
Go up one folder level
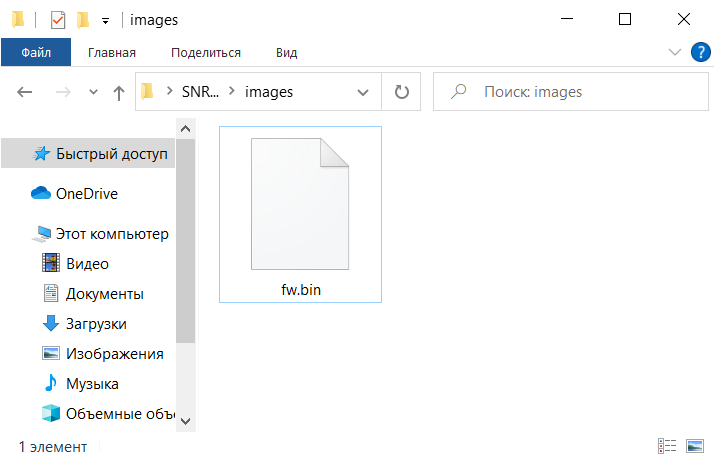tap(119, 93)
